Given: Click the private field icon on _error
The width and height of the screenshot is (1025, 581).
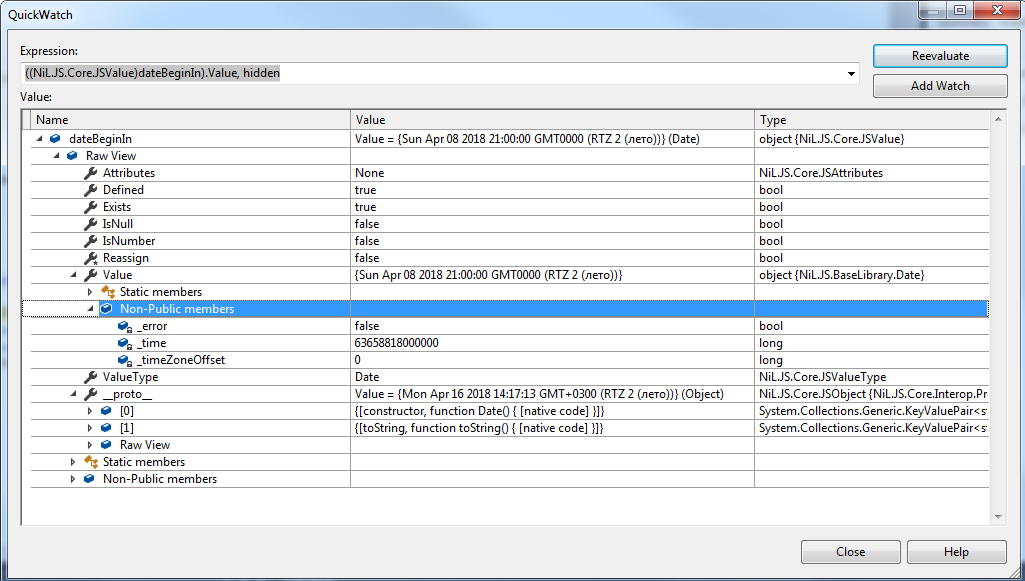Looking at the screenshot, I should [124, 325].
